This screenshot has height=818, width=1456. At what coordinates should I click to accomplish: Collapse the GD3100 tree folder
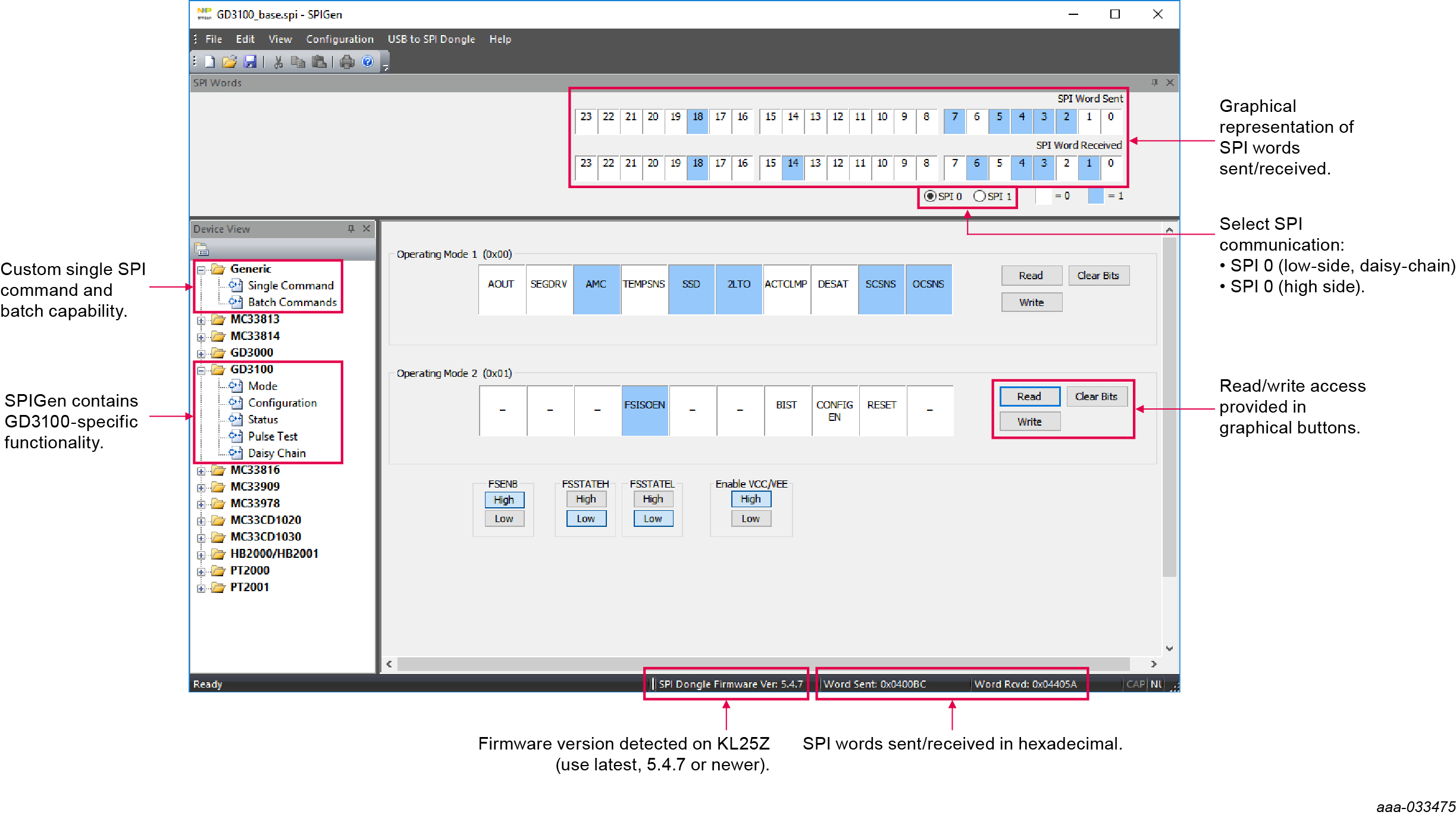(x=201, y=370)
